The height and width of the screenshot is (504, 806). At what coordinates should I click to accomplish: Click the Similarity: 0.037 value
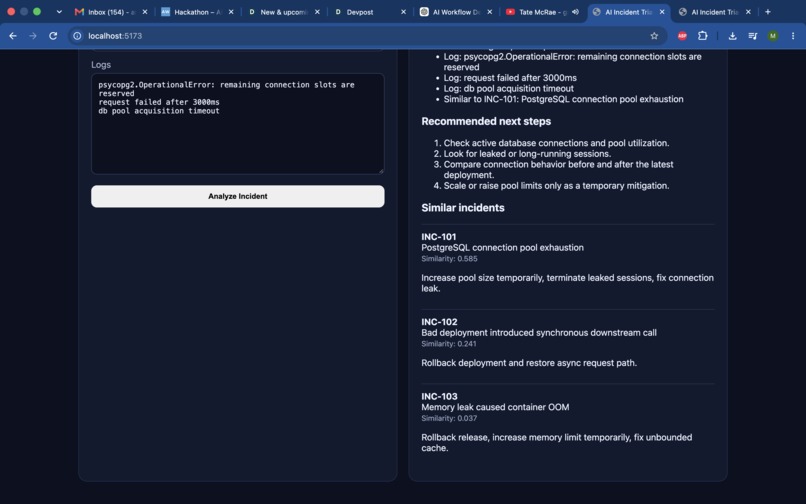click(x=449, y=418)
